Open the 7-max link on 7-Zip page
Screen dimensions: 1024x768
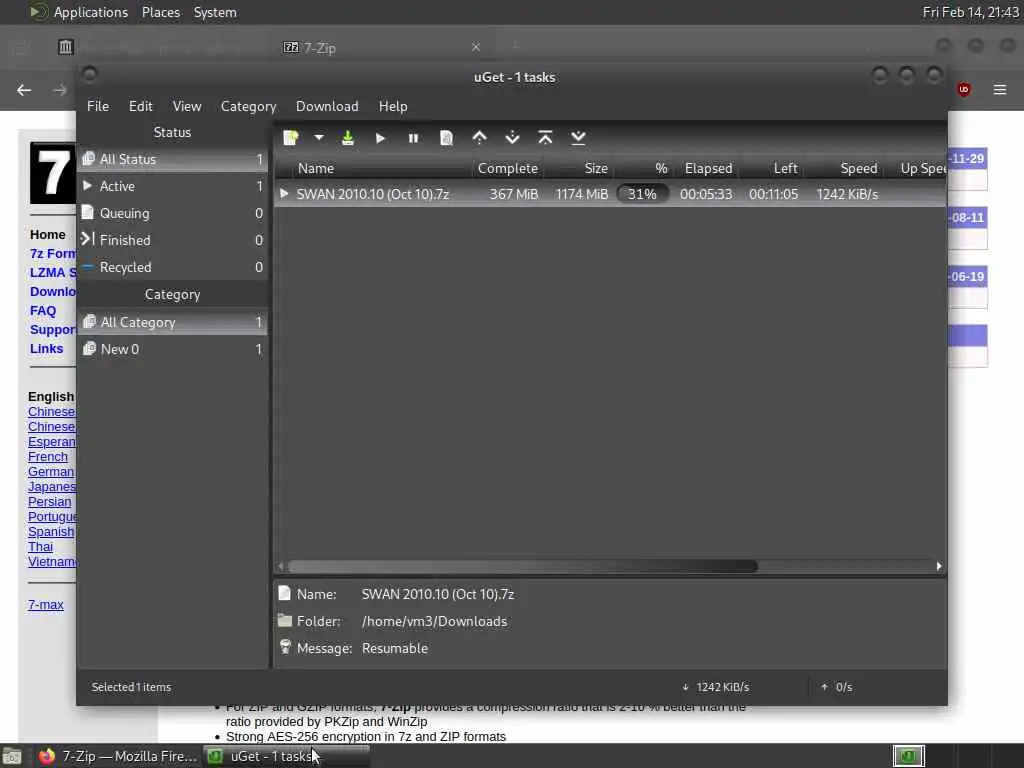pyautogui.click(x=46, y=605)
